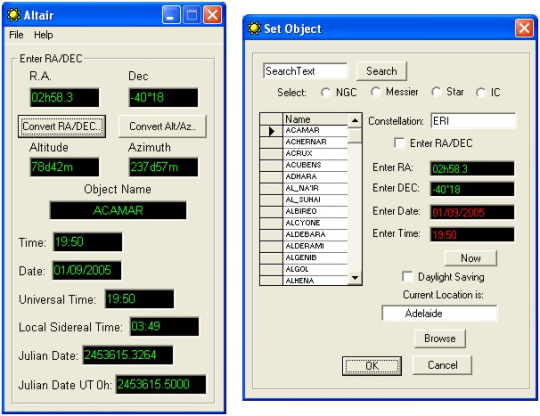This screenshot has height=416, width=540.
Task: Confirm with the OK button
Action: pyautogui.click(x=372, y=366)
